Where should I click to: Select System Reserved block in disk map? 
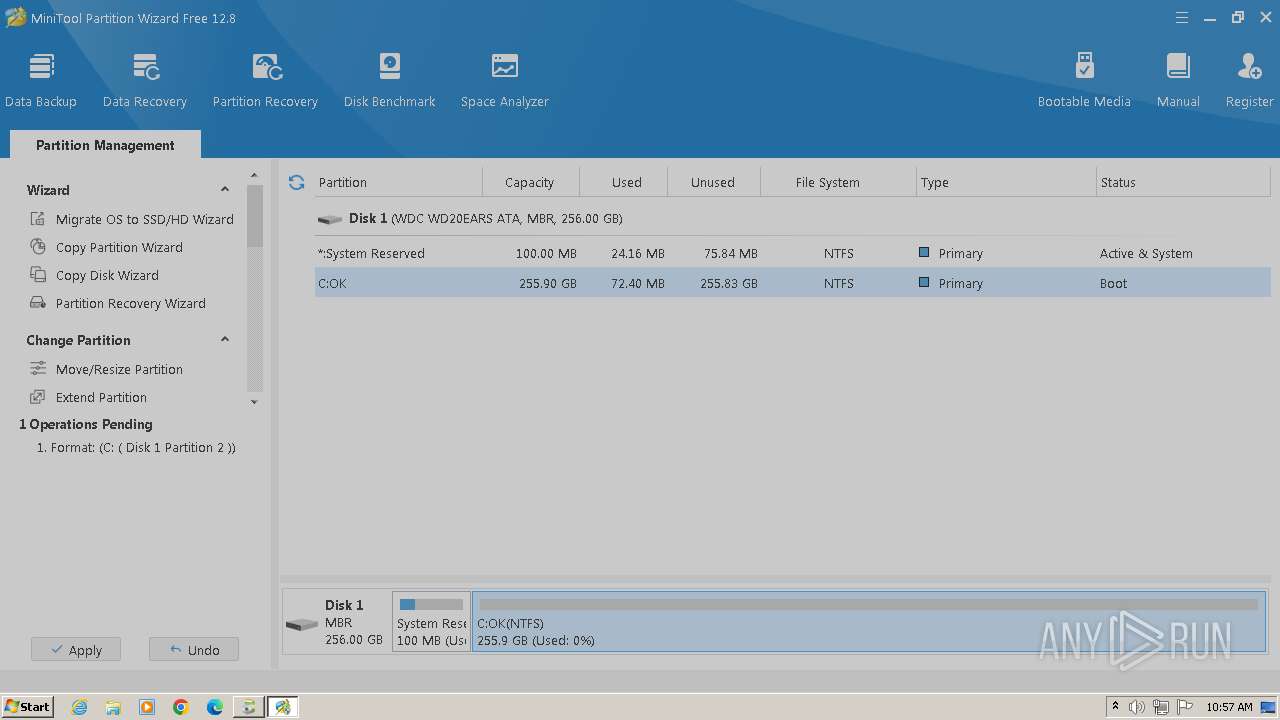point(431,622)
